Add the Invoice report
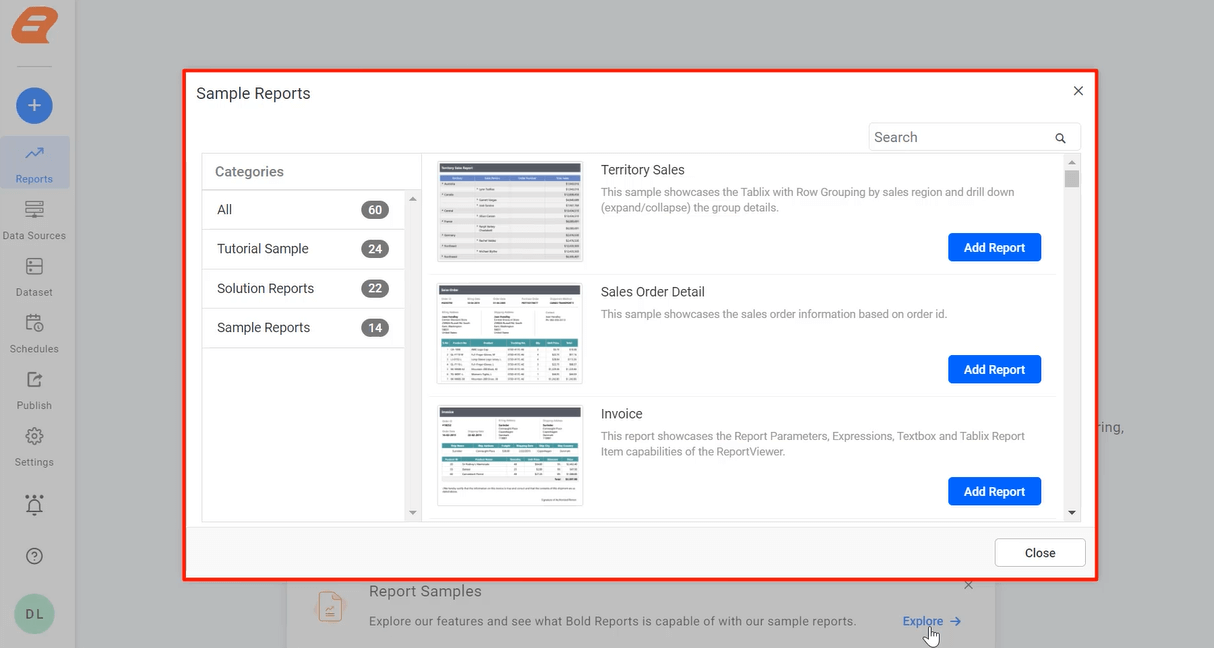 tap(994, 492)
